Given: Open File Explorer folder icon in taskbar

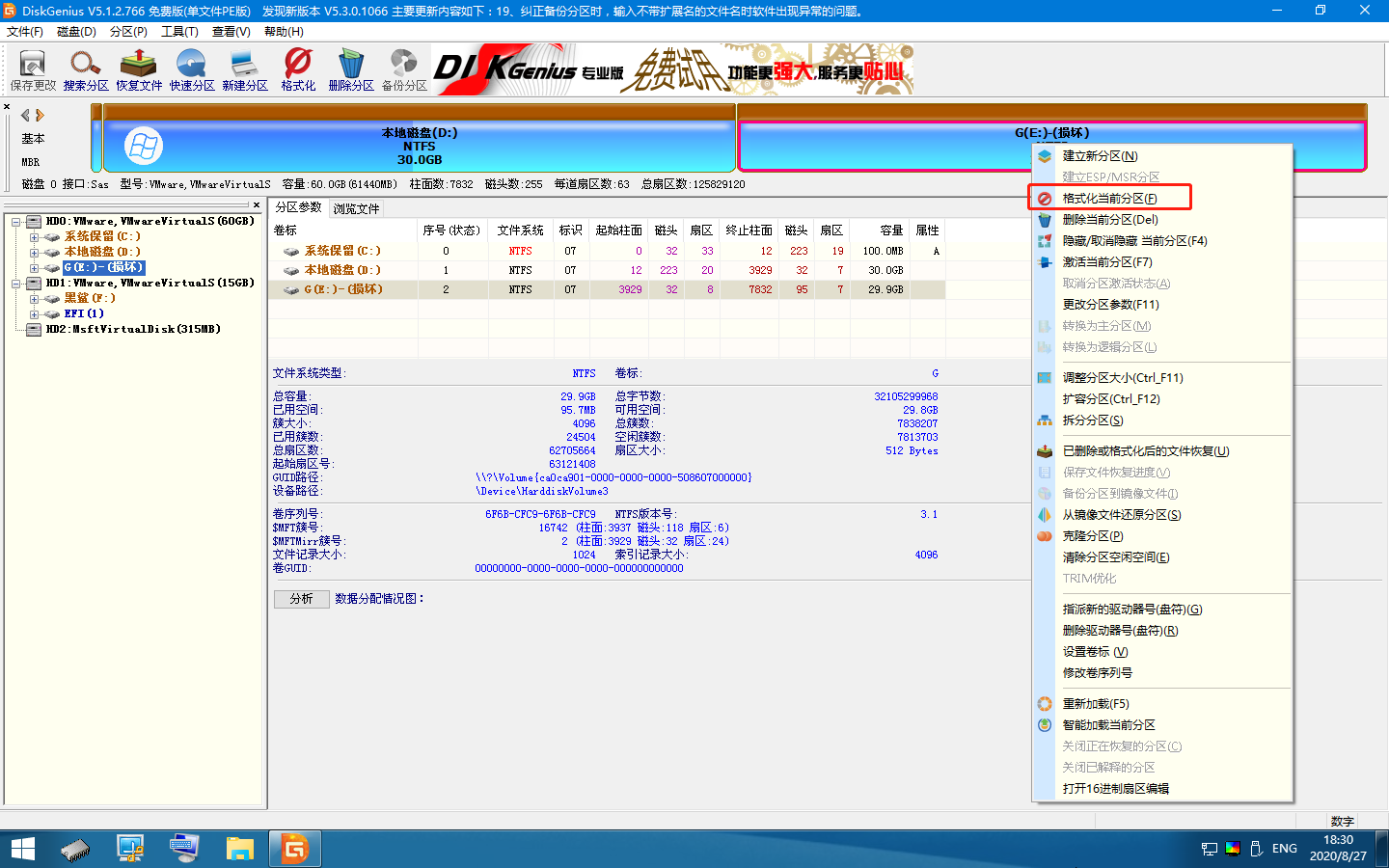Looking at the screenshot, I should 239,849.
